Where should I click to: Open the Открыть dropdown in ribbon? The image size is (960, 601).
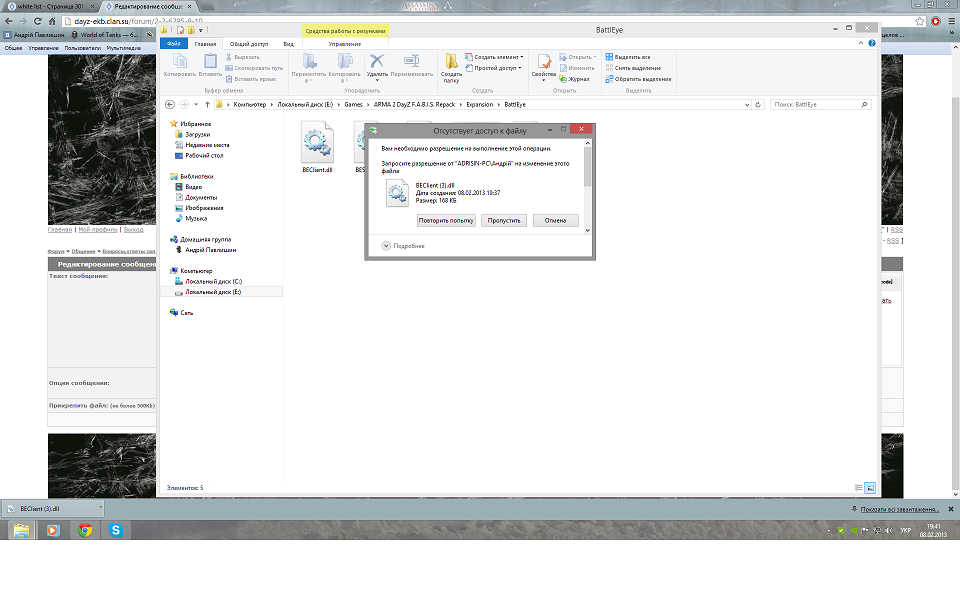(x=577, y=57)
